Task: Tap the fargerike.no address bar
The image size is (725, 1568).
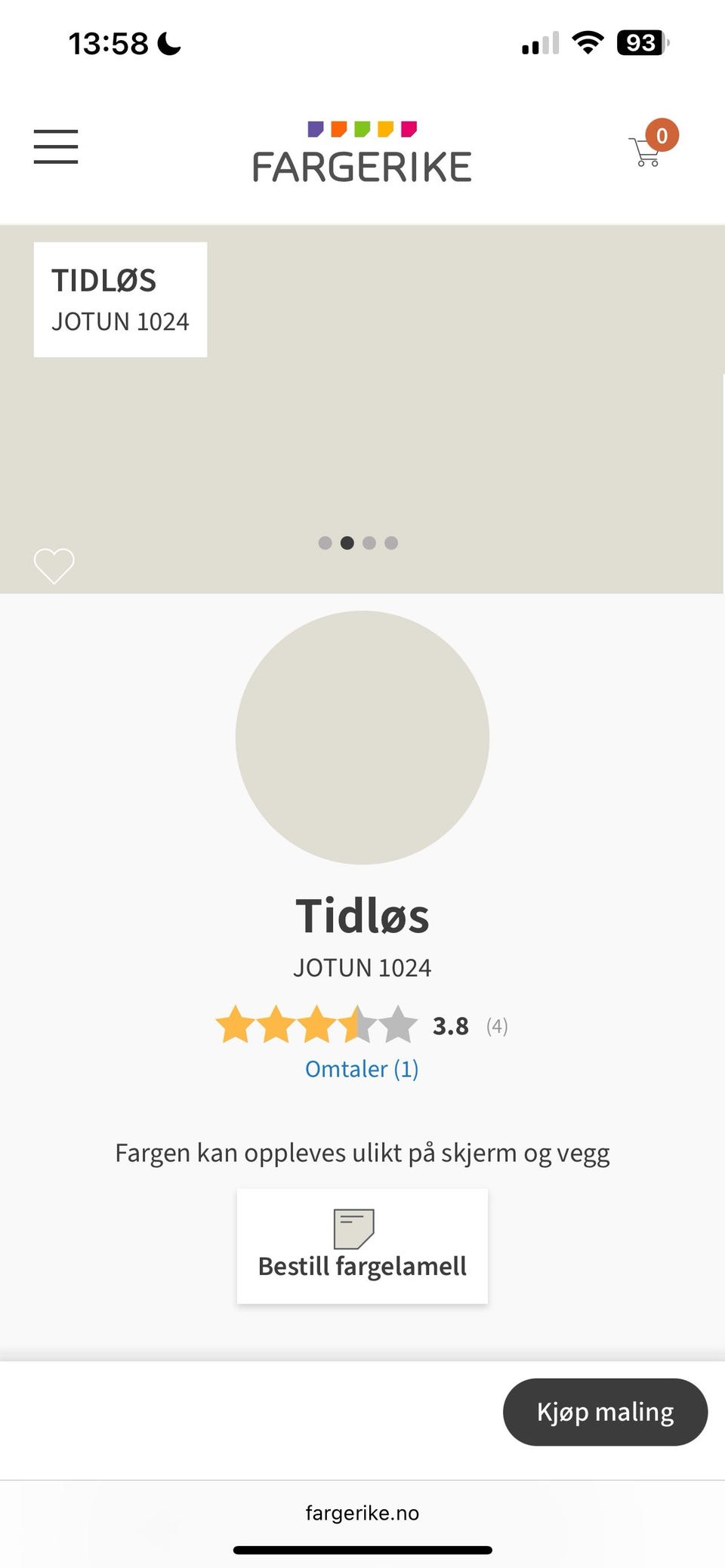Action: [362, 1513]
